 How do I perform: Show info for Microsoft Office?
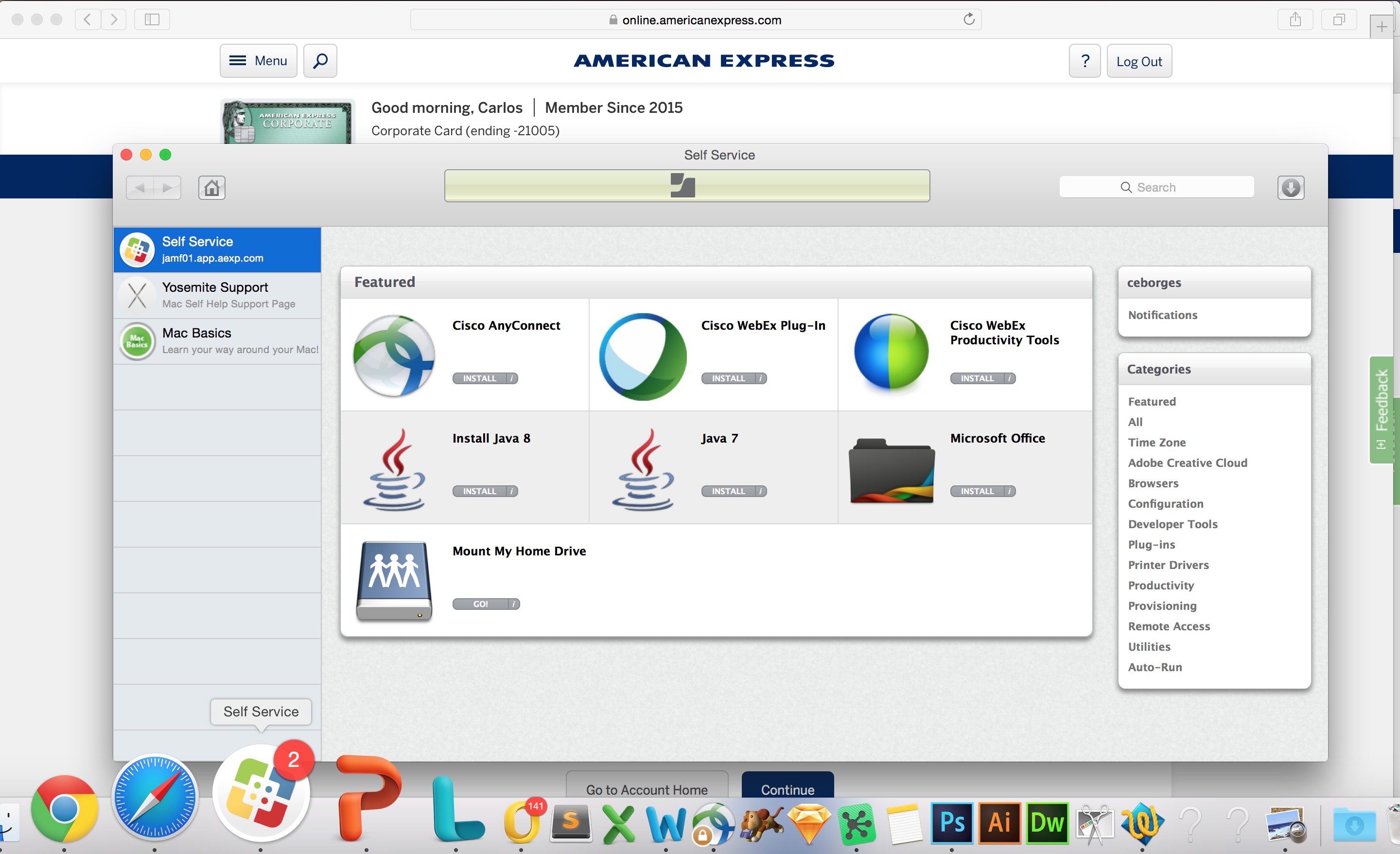point(1010,491)
